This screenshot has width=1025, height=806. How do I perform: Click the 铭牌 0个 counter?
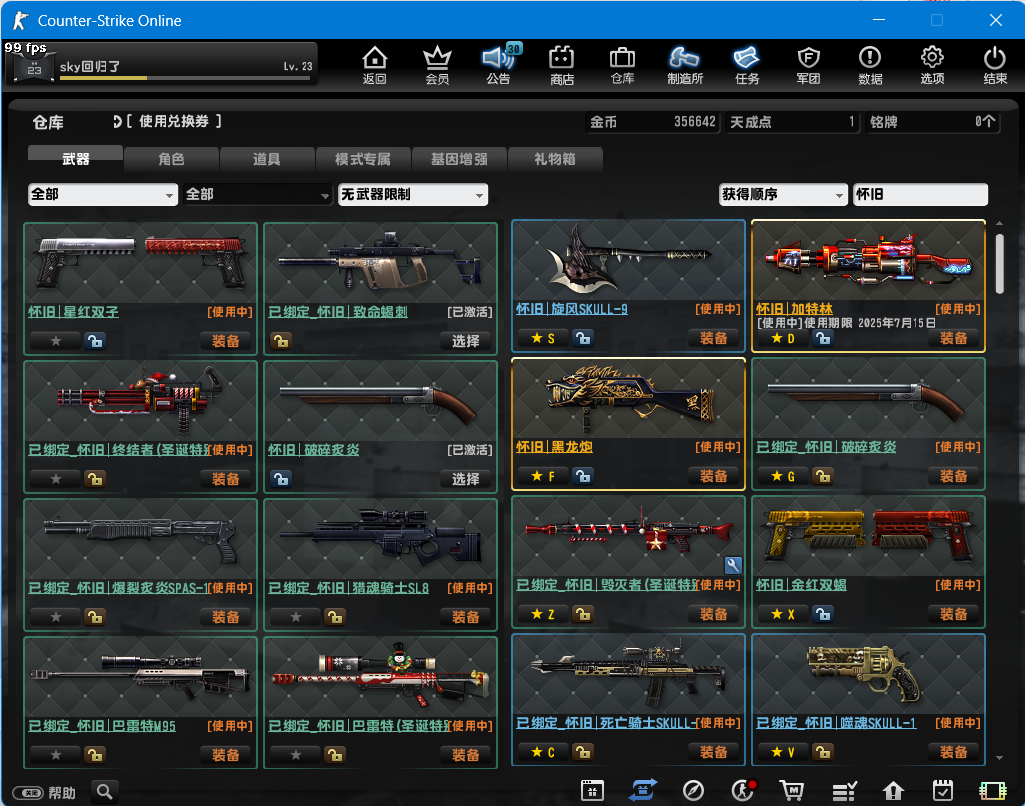(933, 122)
